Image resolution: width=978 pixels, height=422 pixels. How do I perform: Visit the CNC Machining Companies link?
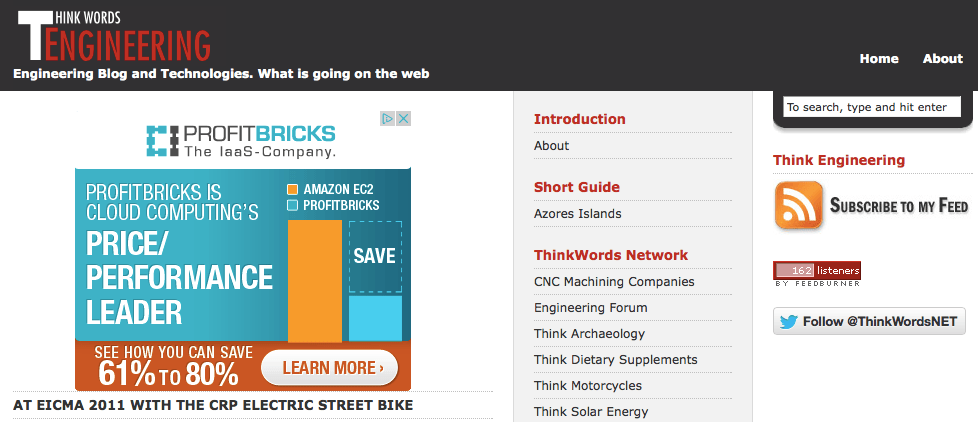pyautogui.click(x=614, y=282)
